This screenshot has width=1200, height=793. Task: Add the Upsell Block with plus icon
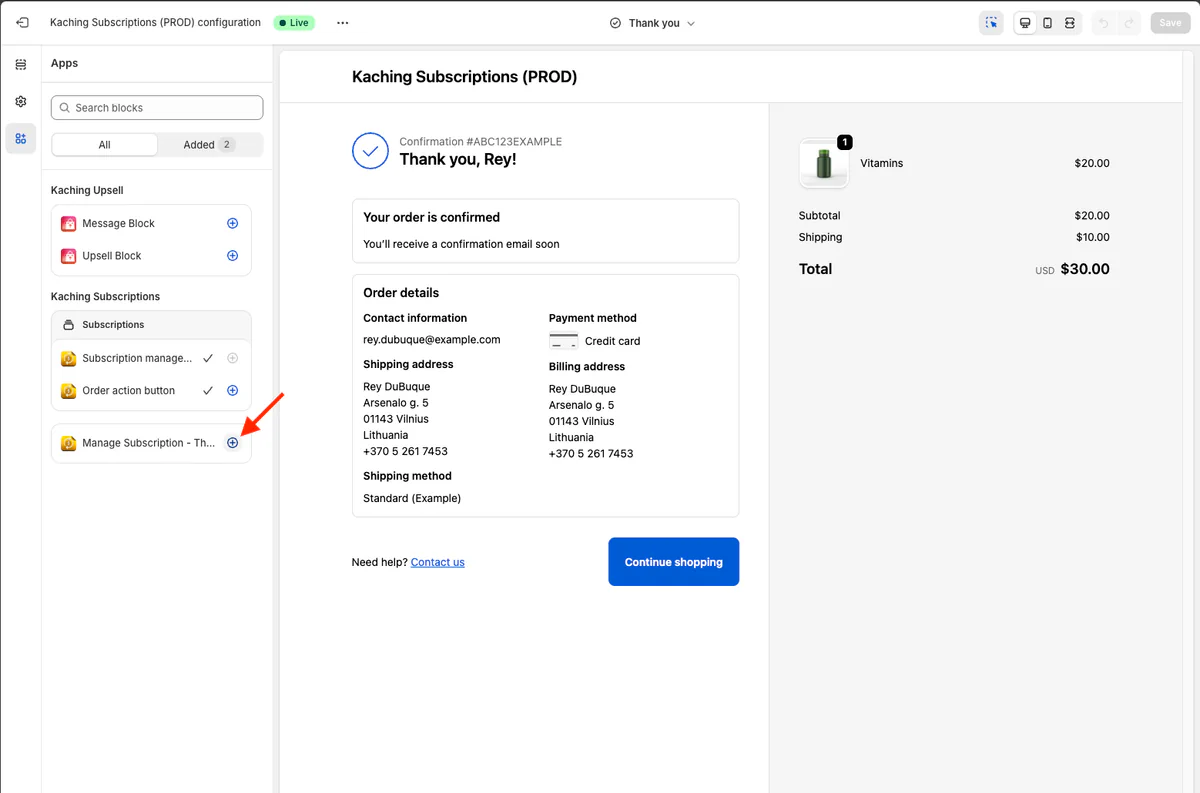pyautogui.click(x=232, y=255)
